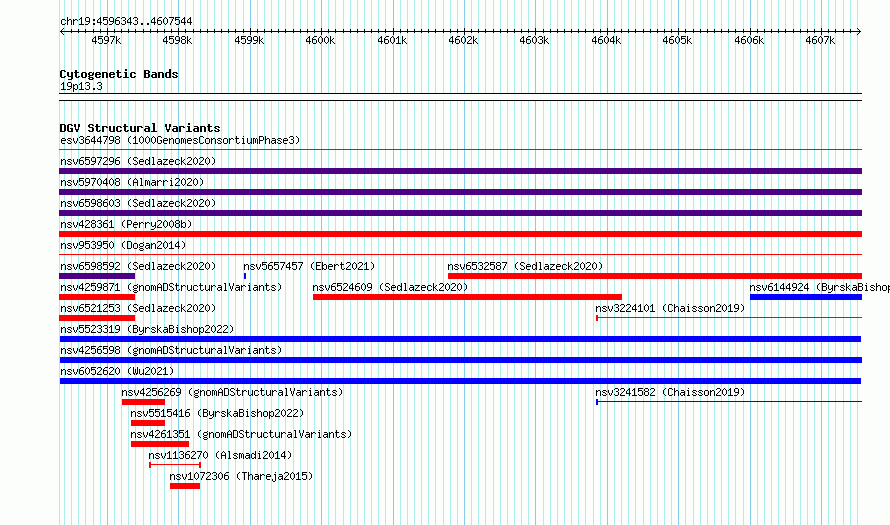Open the nsv5523319 (ByrskaBishop2022) label
The width and height of the screenshot is (890, 525).
(x=147, y=329)
